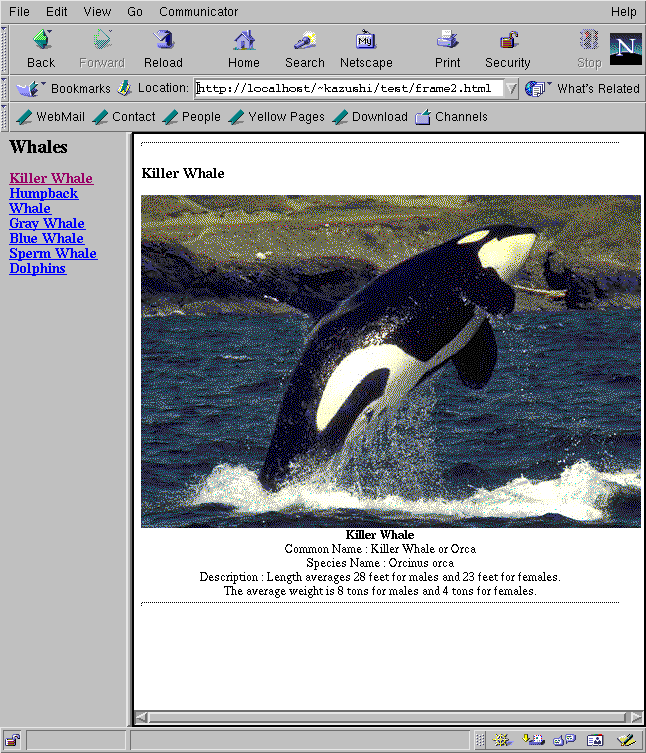The image size is (646, 753).
Task: Go to the Home page icon
Action: pyautogui.click(x=244, y=39)
